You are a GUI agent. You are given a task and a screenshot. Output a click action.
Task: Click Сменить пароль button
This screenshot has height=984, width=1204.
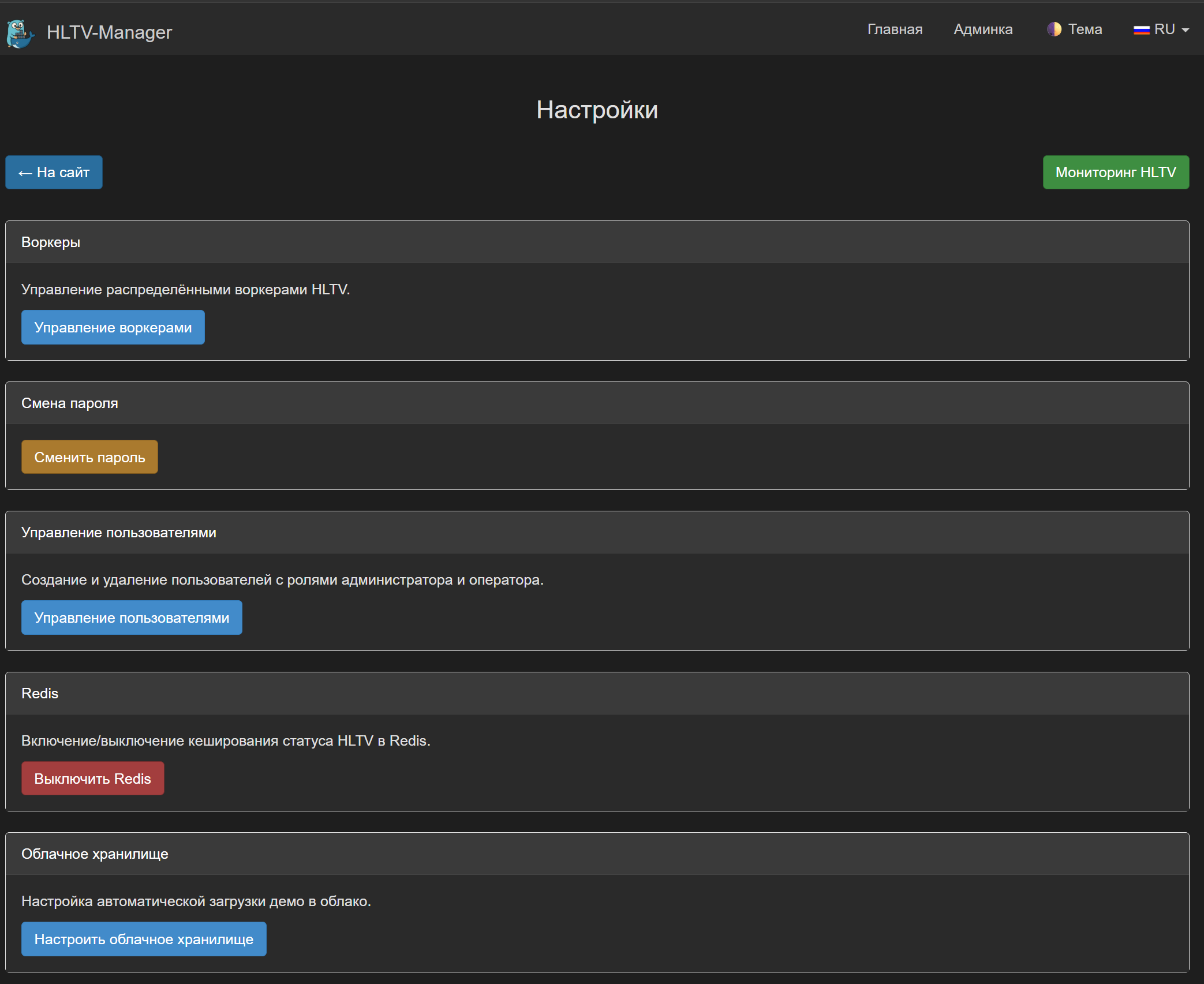[89, 457]
